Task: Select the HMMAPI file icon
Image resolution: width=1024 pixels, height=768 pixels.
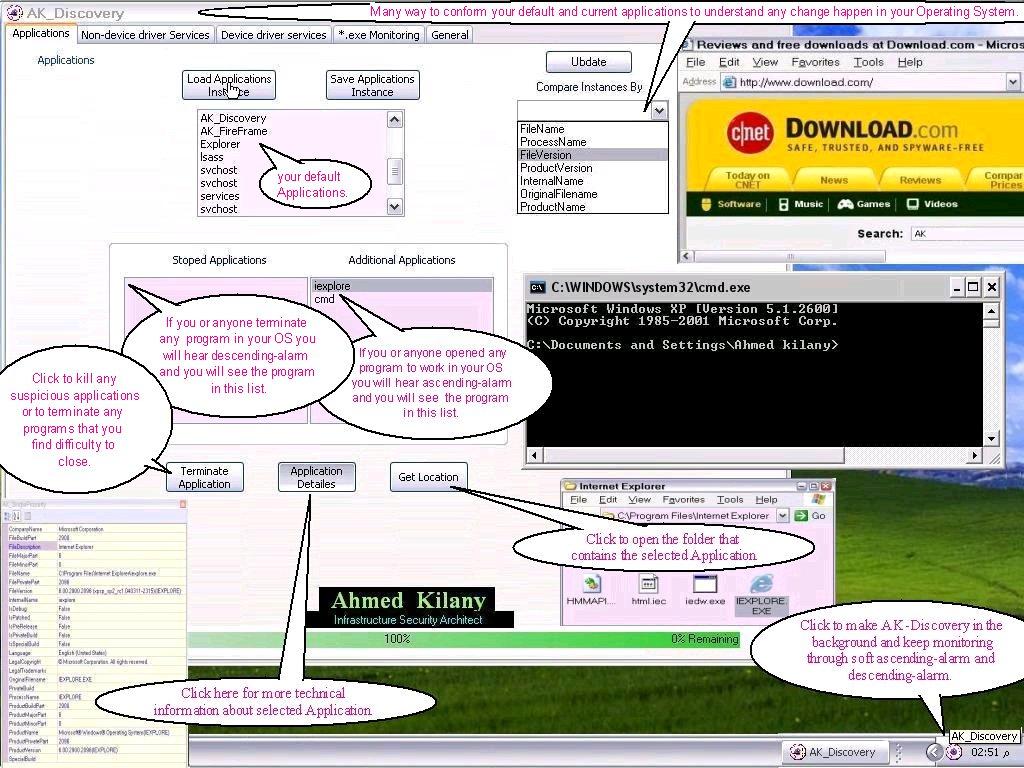Action: (x=592, y=584)
